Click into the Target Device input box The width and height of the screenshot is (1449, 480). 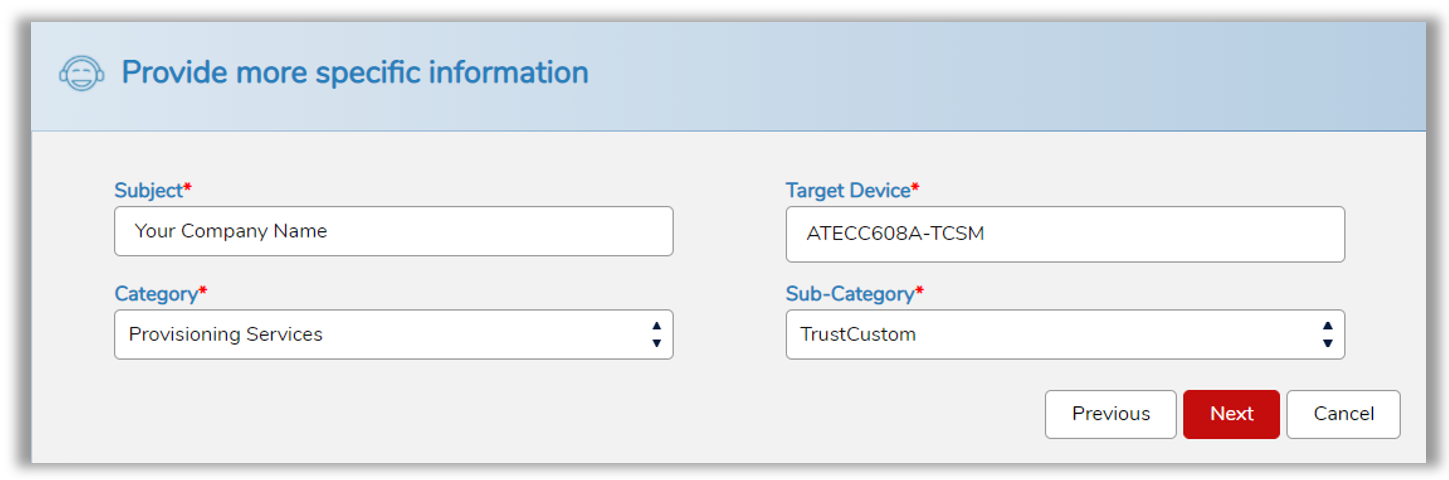point(1064,234)
